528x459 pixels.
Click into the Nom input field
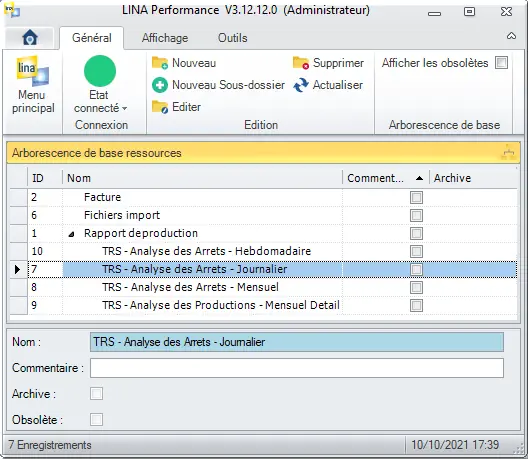(x=297, y=342)
